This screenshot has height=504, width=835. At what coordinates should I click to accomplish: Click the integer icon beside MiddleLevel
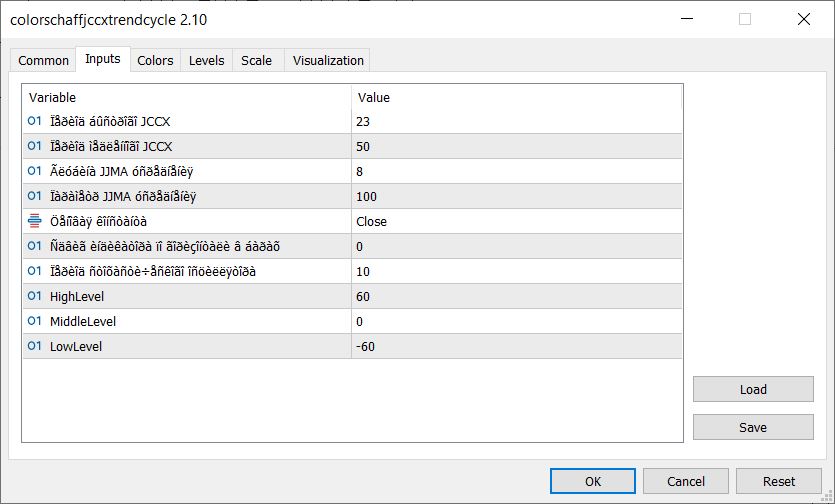(x=35, y=321)
